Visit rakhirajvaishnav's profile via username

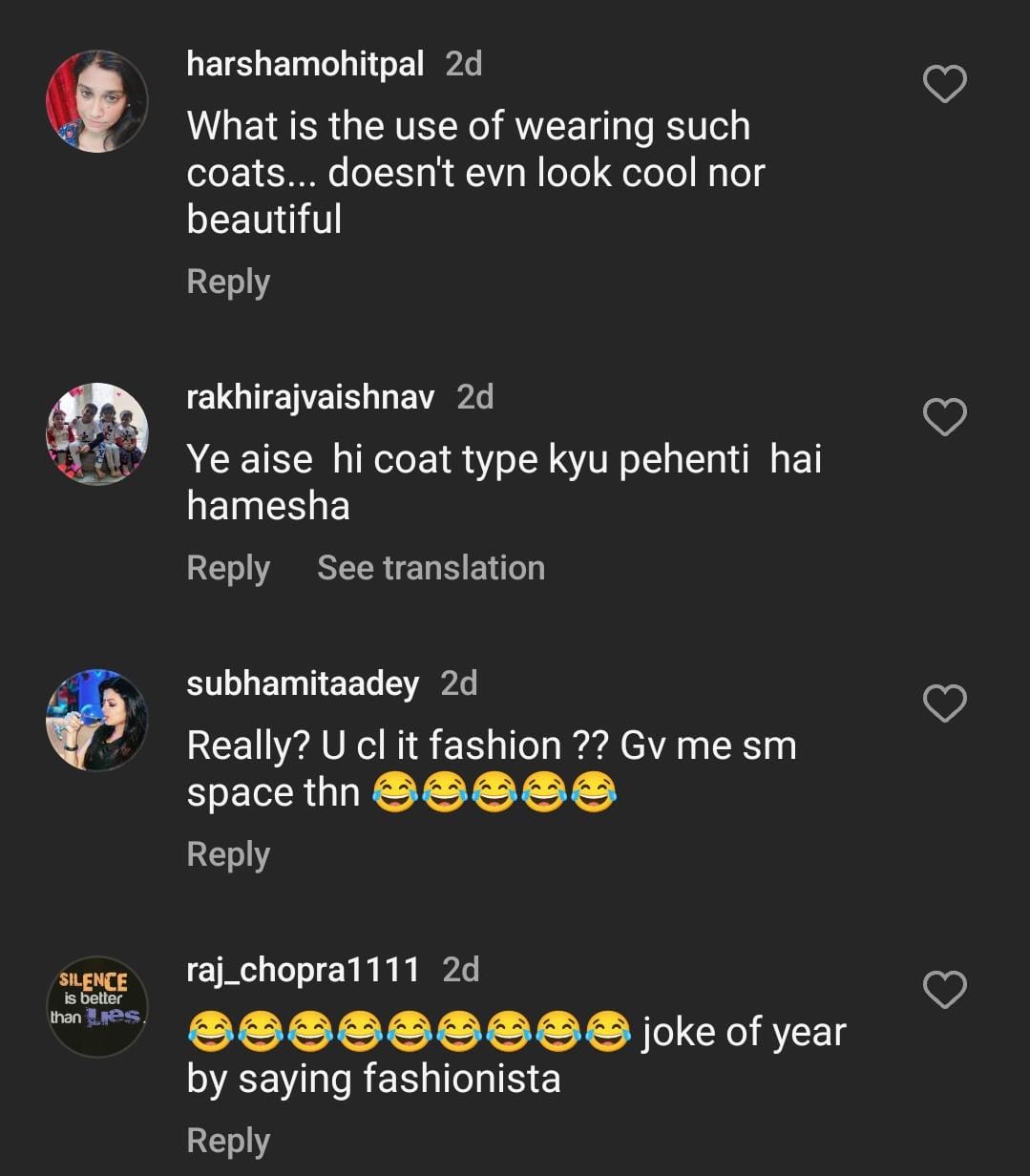pos(310,397)
